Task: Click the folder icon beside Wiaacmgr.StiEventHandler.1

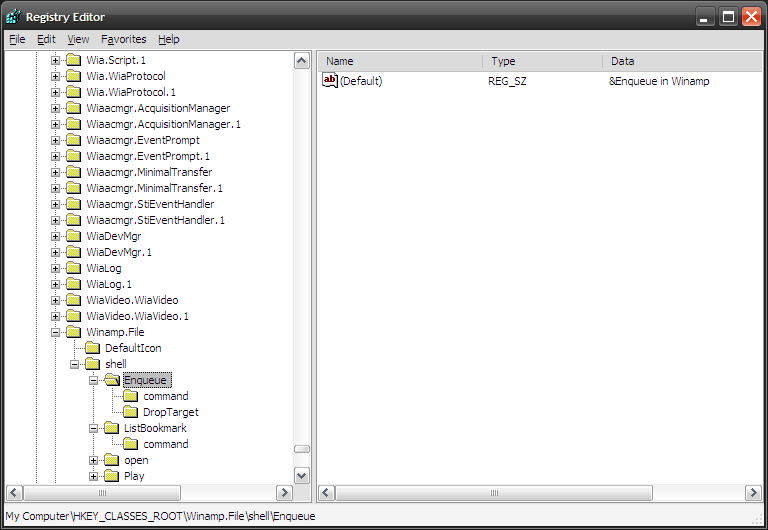Action: coord(73,220)
